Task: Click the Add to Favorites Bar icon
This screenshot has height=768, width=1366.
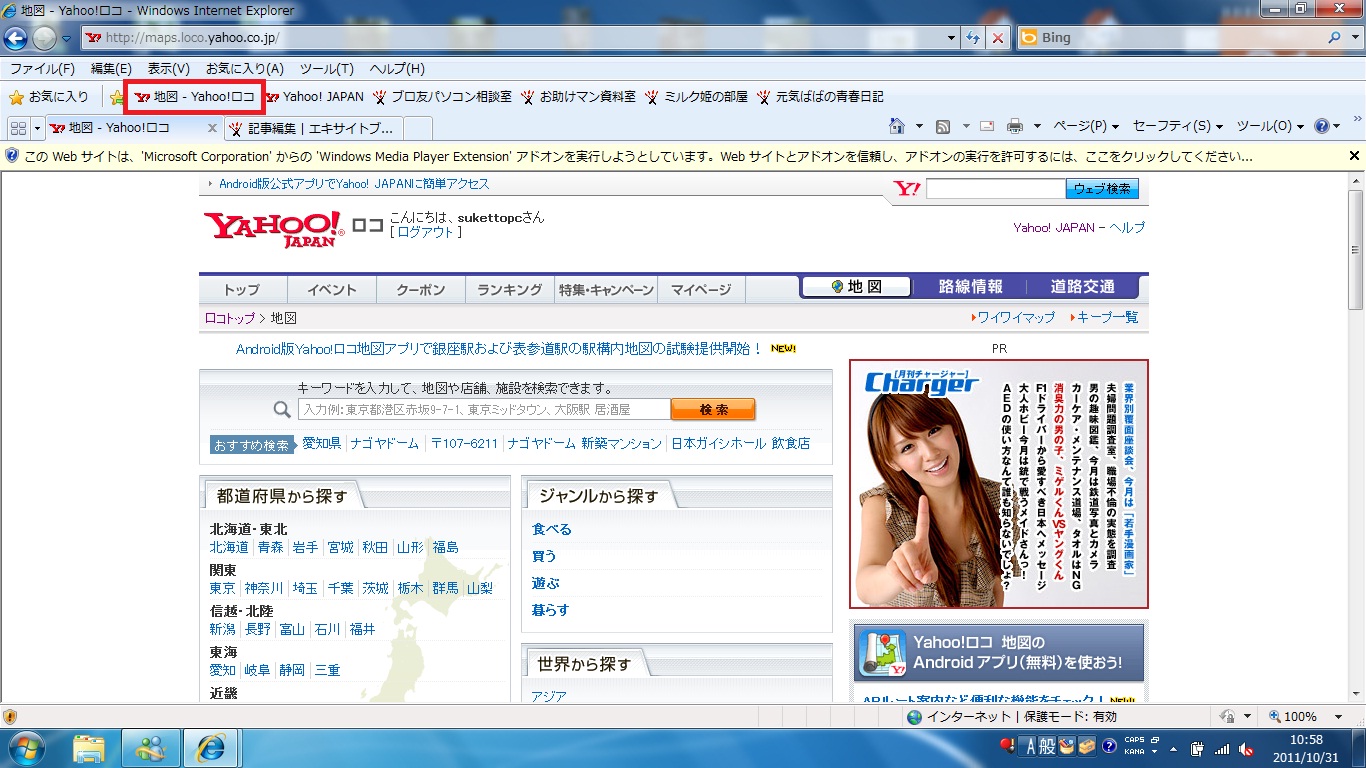Action: point(117,97)
